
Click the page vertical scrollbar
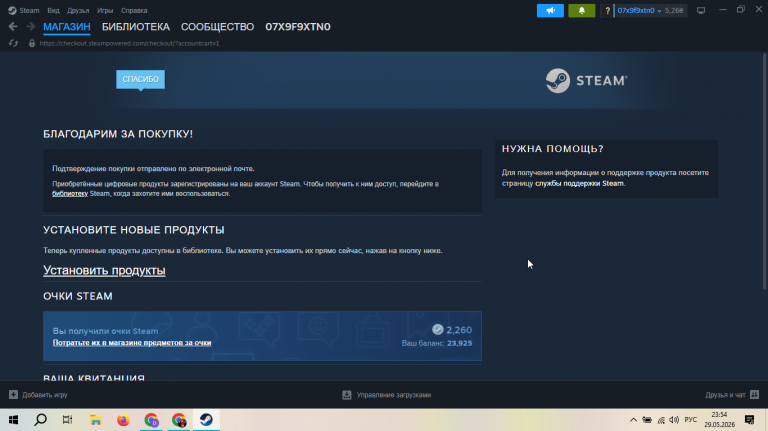pyautogui.click(x=765, y=170)
